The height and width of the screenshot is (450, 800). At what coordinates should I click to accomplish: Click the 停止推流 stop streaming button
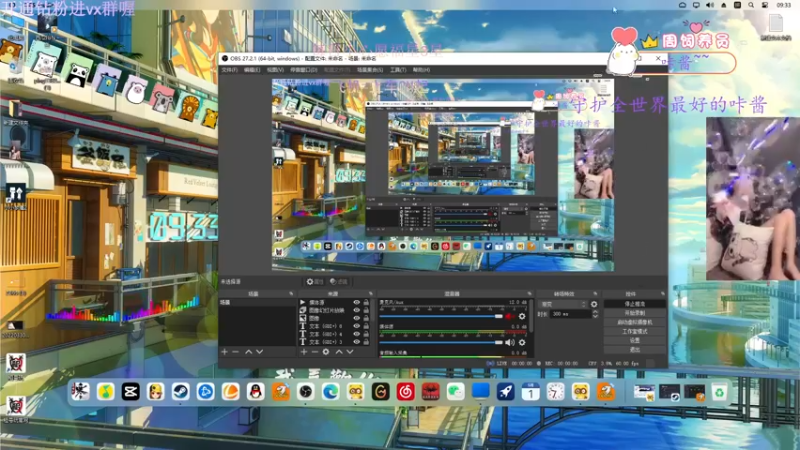(x=635, y=304)
